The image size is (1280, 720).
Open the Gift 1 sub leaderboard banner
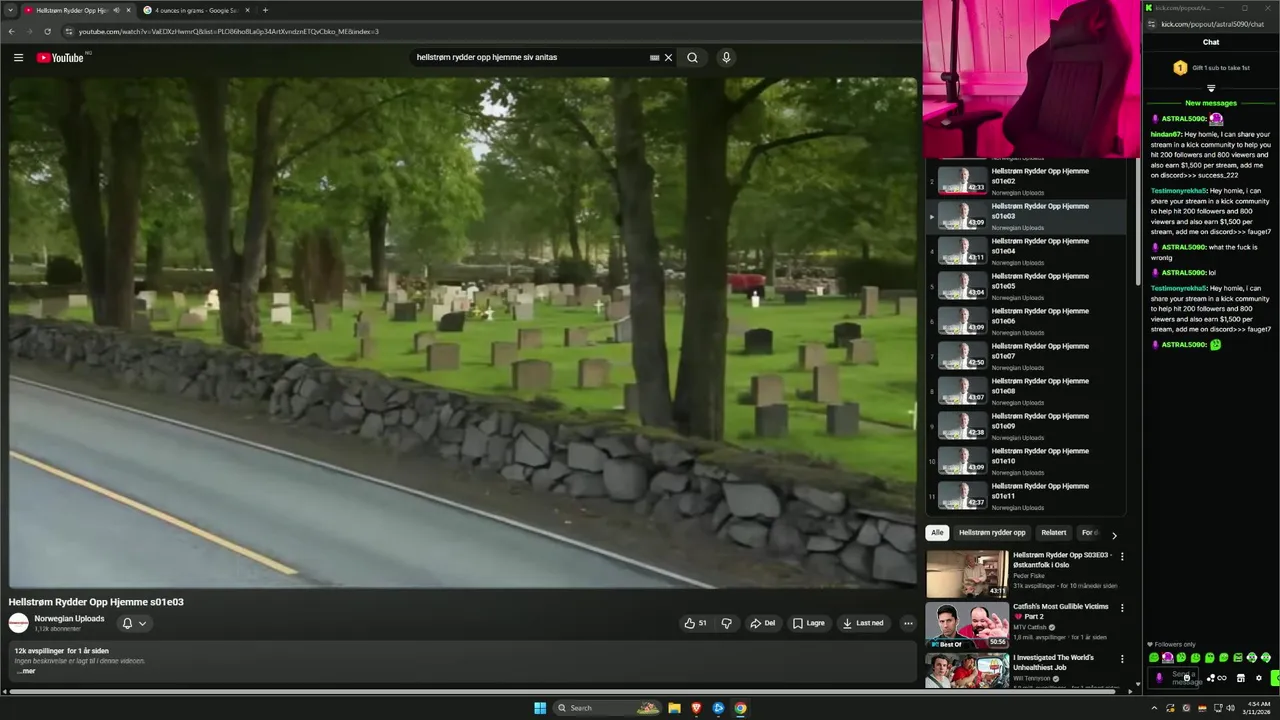tap(1211, 68)
